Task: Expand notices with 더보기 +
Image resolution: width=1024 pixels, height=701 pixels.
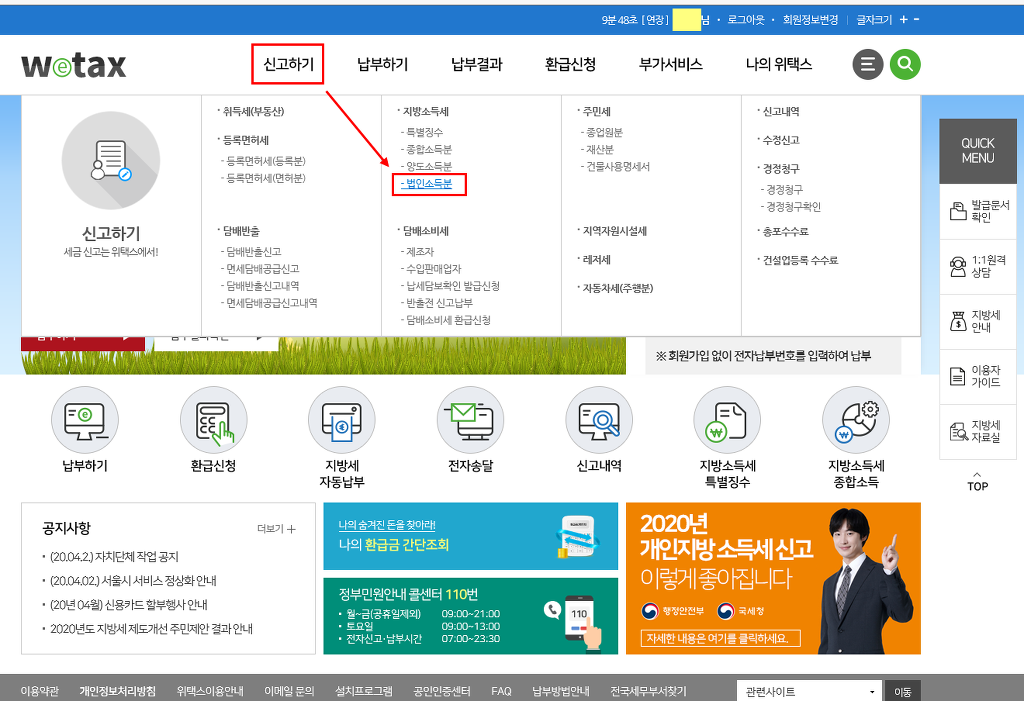Action: coord(276,529)
